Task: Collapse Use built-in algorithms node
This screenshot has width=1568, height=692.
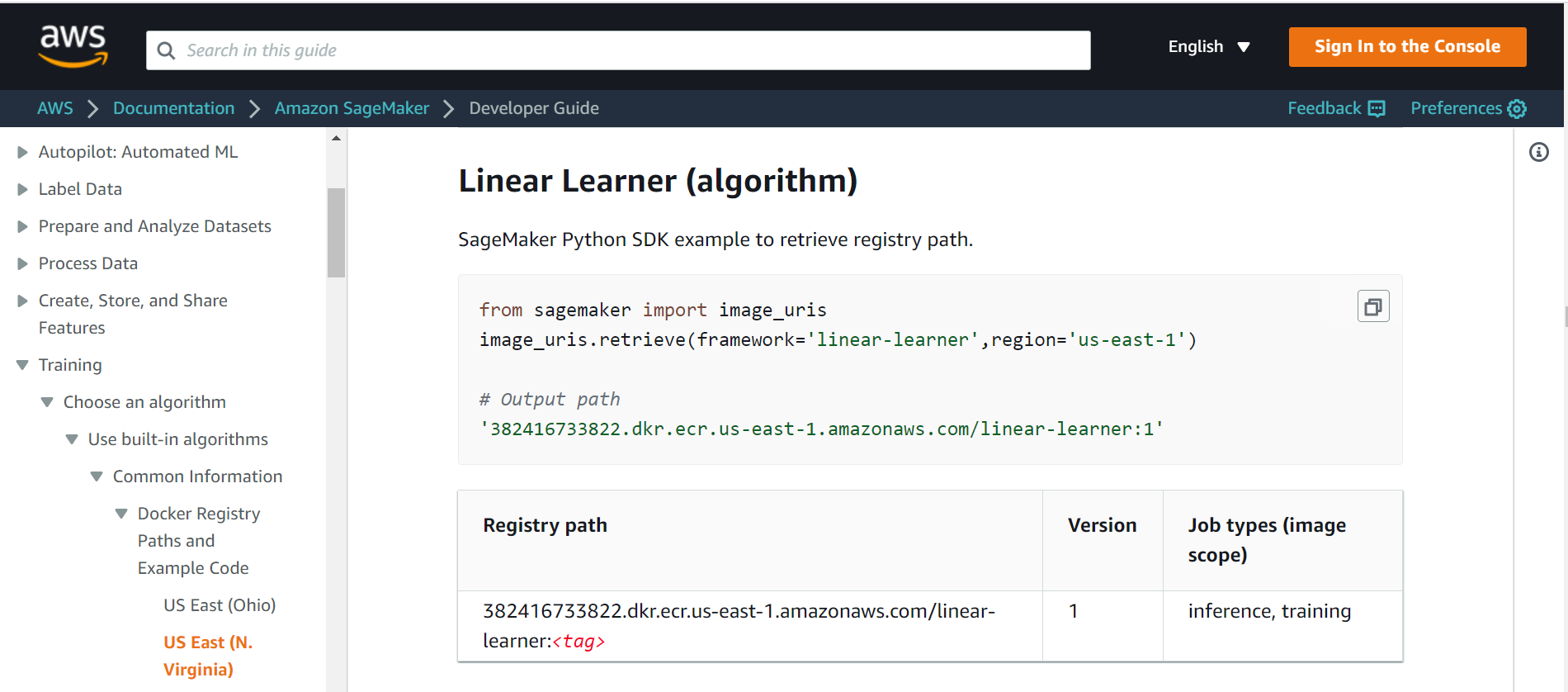Action: pos(72,439)
